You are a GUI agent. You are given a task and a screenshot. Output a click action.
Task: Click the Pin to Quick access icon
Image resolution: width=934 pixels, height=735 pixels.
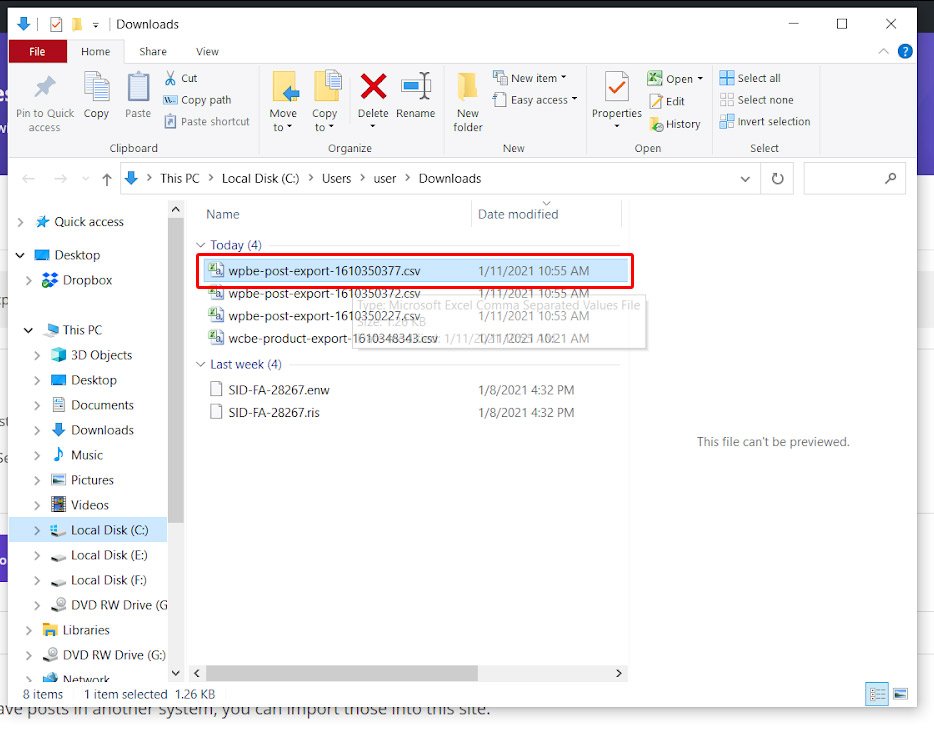click(x=45, y=88)
